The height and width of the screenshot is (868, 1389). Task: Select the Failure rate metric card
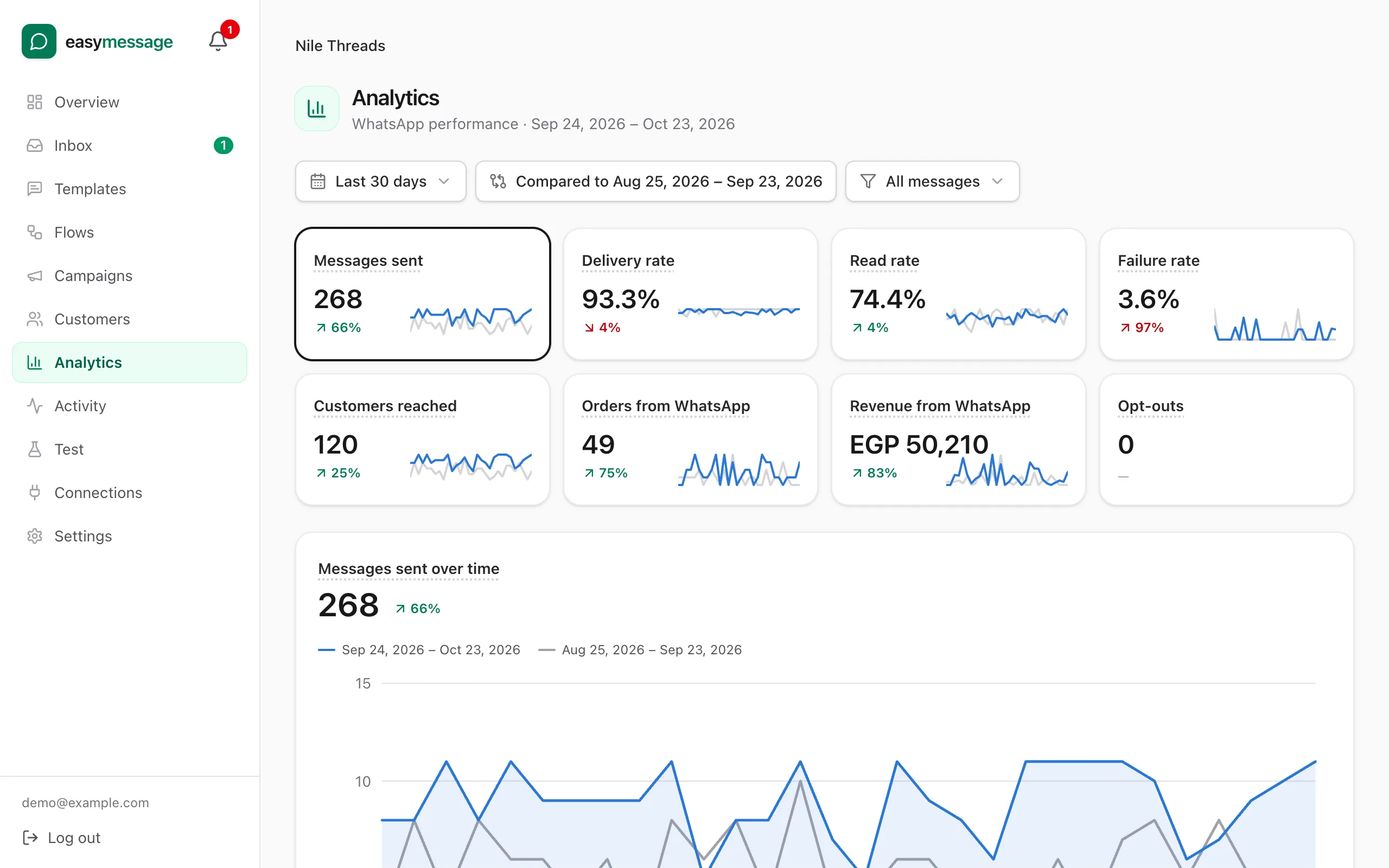[1227, 294]
